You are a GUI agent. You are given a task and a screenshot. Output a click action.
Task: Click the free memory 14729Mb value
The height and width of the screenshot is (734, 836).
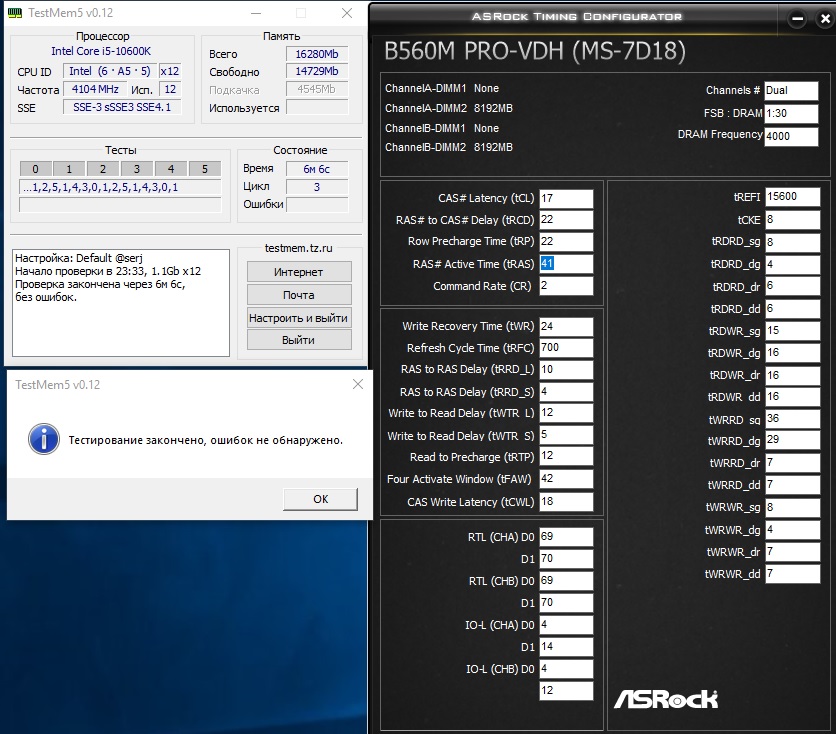317,71
